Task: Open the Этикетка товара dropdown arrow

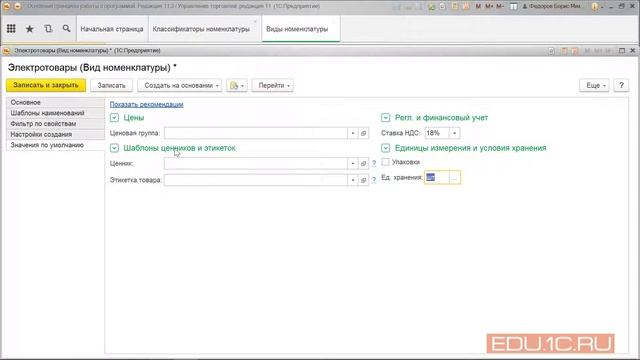Action: coord(353,180)
